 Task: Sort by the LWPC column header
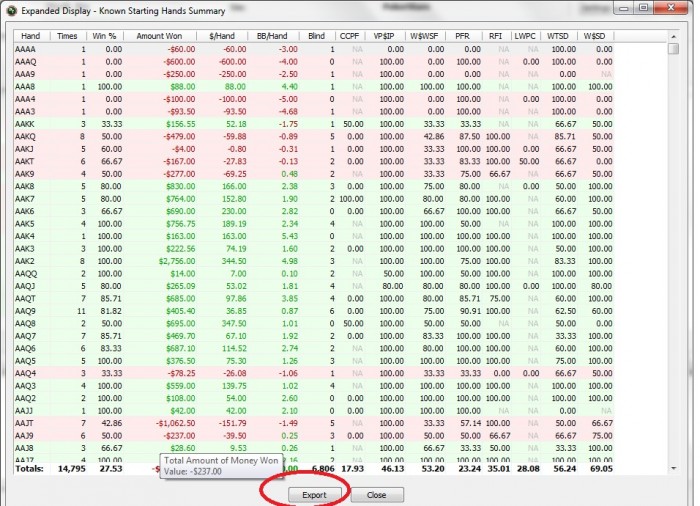click(x=525, y=36)
